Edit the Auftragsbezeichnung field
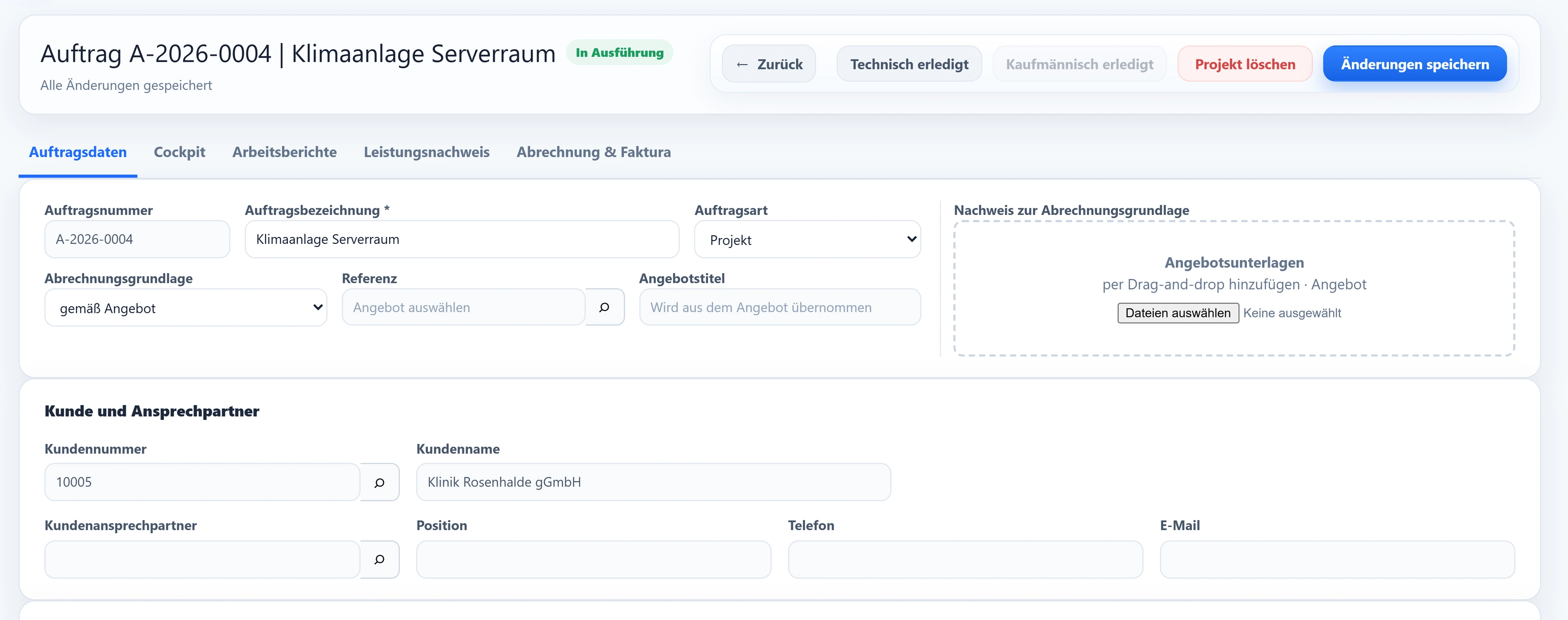This screenshot has height=620, width=1568. pyautogui.click(x=461, y=239)
